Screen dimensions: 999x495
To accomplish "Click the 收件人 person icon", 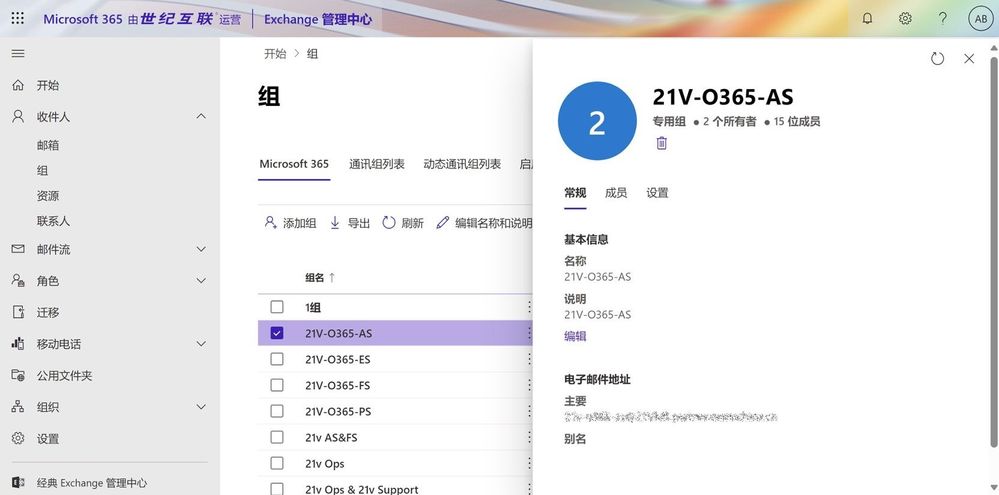I will click(x=18, y=117).
